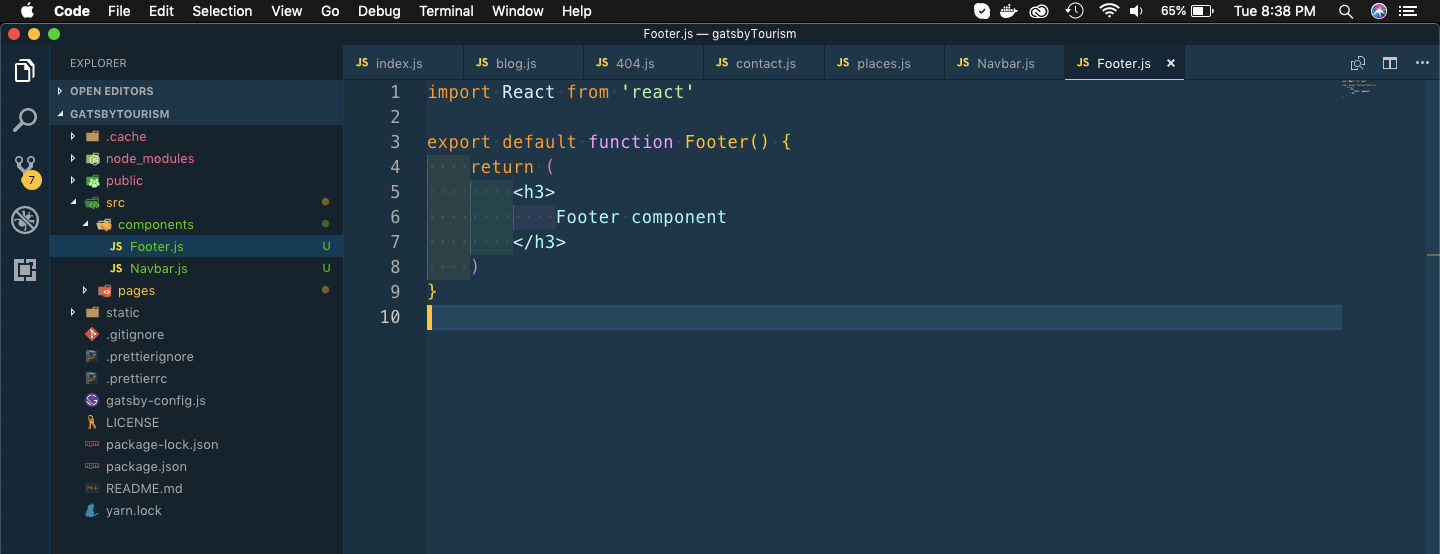Open Source Control view with 7 changes
Image resolution: width=1440 pixels, height=554 pixels.
click(x=25, y=170)
